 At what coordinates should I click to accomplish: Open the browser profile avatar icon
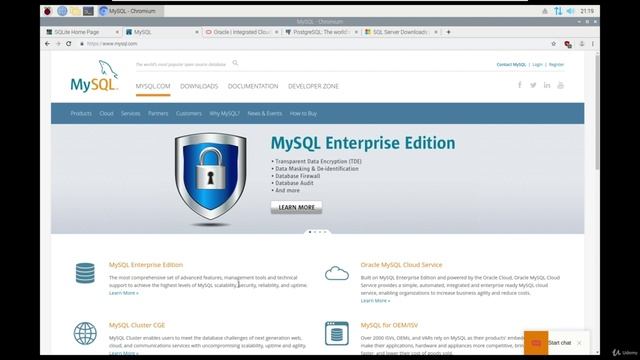click(x=582, y=44)
